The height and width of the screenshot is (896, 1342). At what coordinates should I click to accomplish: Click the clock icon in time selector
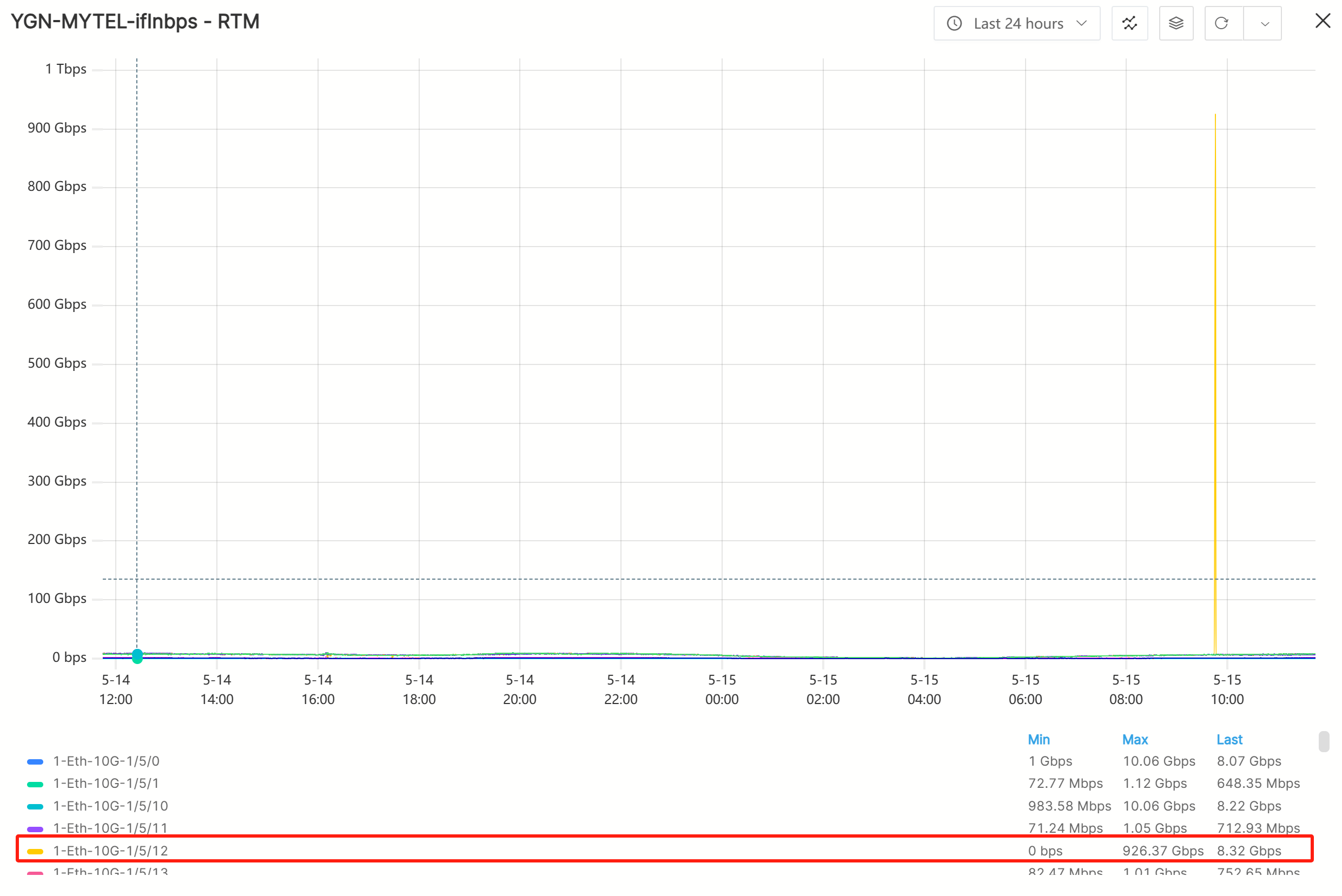click(955, 23)
